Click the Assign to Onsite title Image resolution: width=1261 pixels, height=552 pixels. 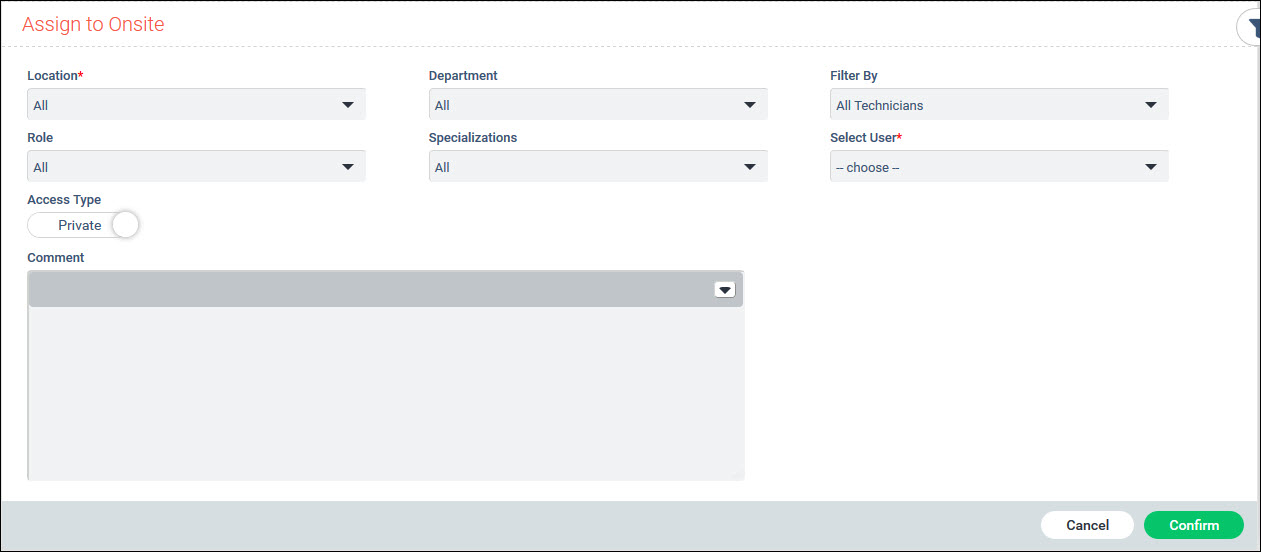pos(93,24)
